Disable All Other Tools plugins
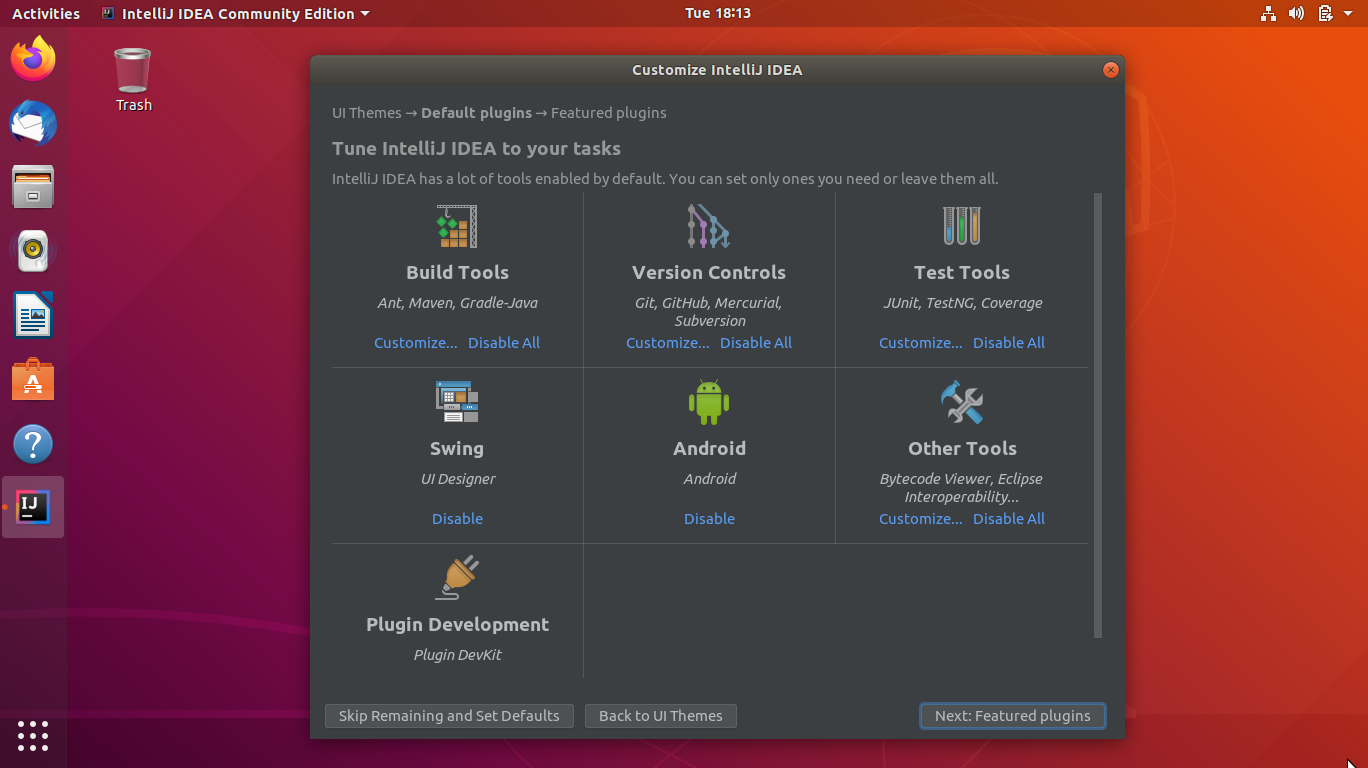The width and height of the screenshot is (1368, 768). (x=1009, y=518)
